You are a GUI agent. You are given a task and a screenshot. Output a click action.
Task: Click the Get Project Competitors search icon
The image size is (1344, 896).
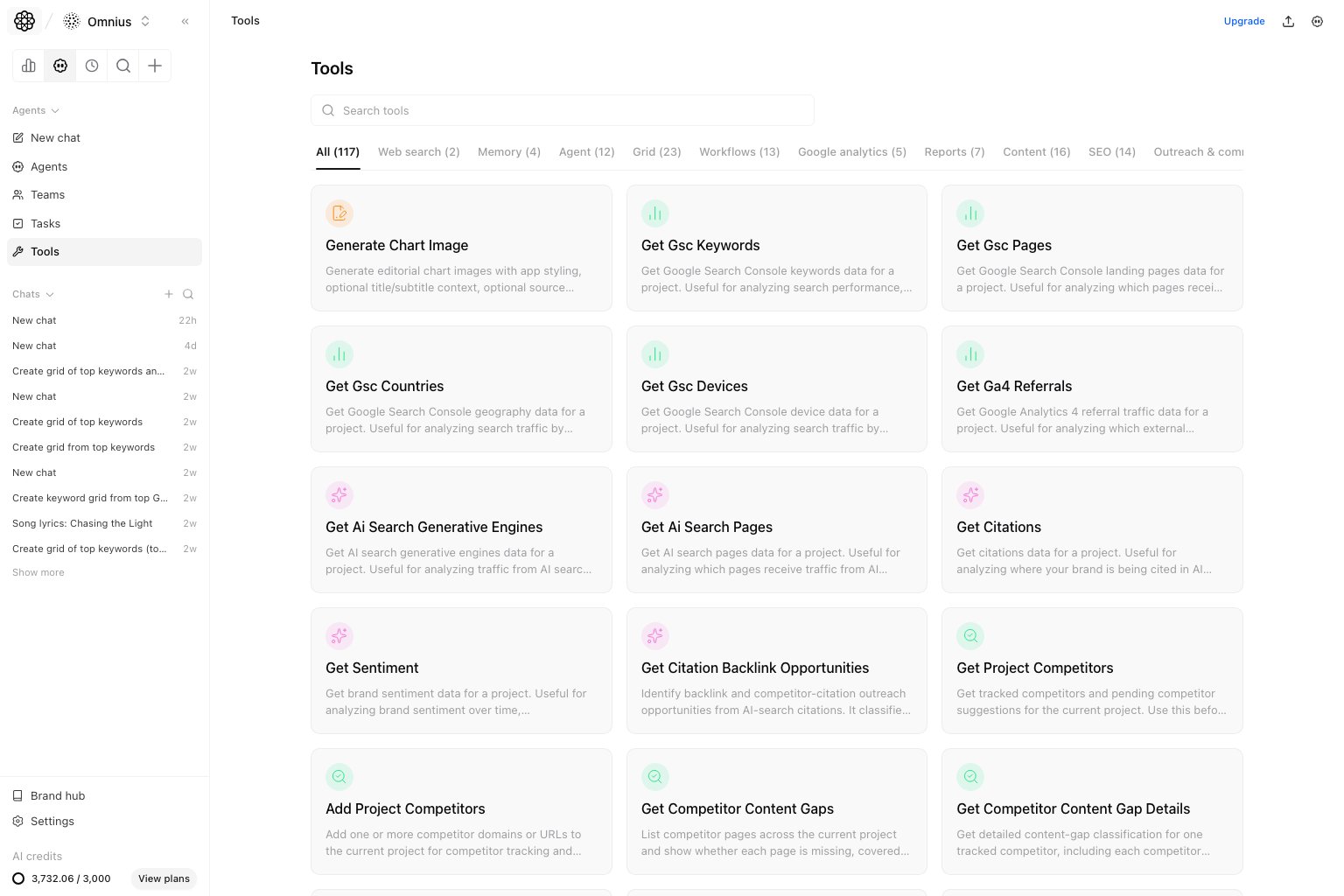(970, 636)
